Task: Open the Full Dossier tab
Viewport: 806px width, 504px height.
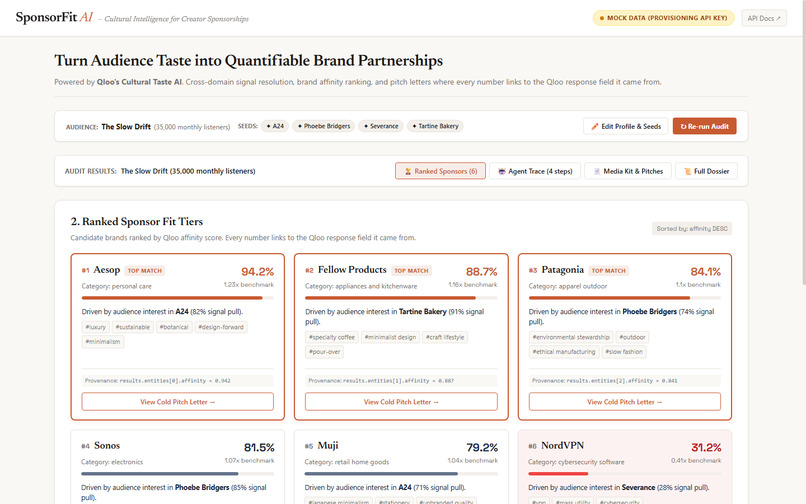Action: click(706, 171)
